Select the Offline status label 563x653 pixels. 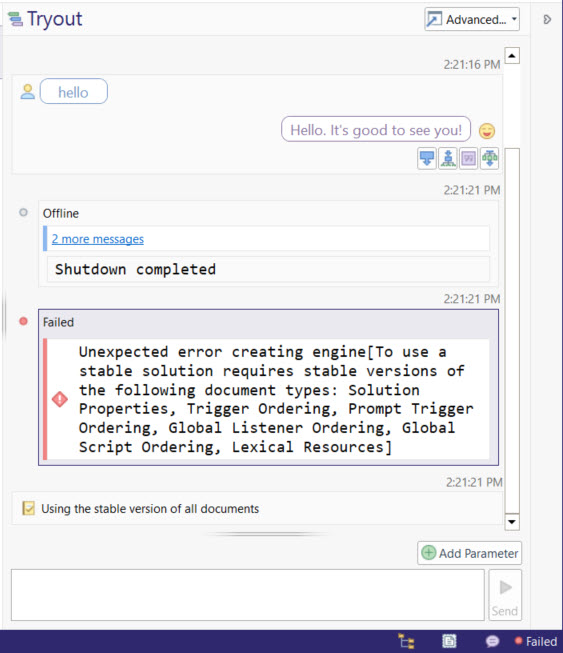click(61, 213)
